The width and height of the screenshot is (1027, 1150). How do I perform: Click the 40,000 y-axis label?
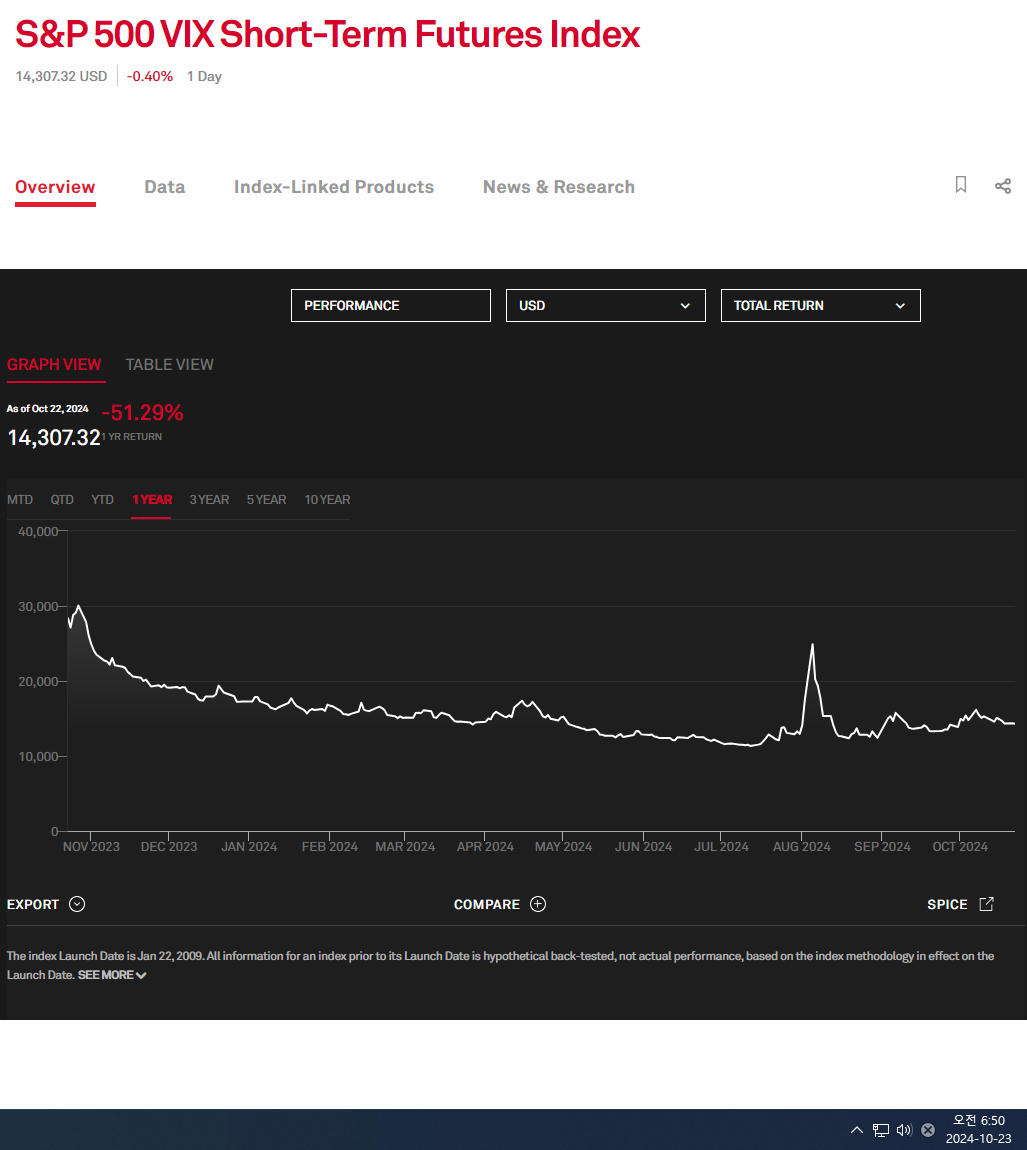coord(38,531)
